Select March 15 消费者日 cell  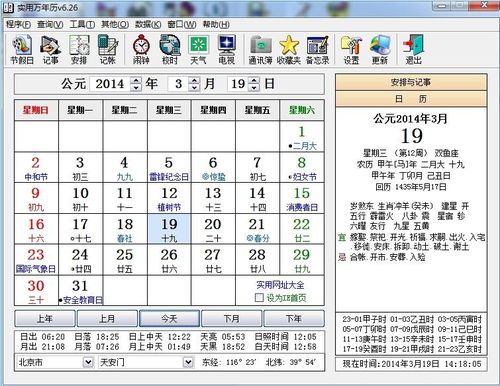point(302,198)
